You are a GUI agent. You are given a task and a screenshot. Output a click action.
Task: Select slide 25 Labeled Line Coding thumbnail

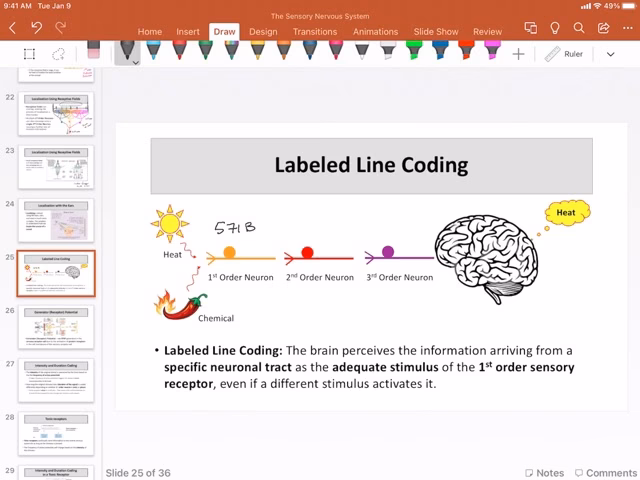click(56, 273)
